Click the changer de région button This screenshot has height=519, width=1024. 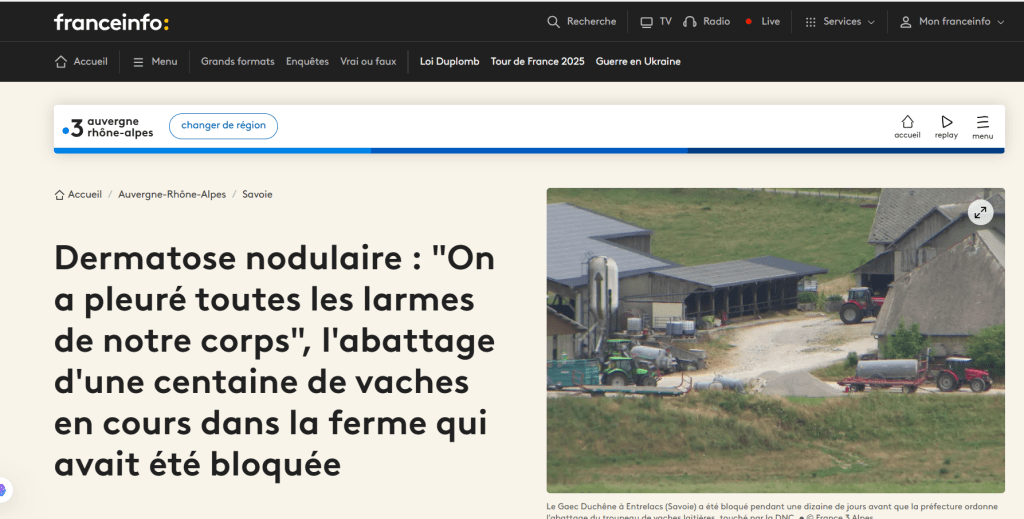223,126
